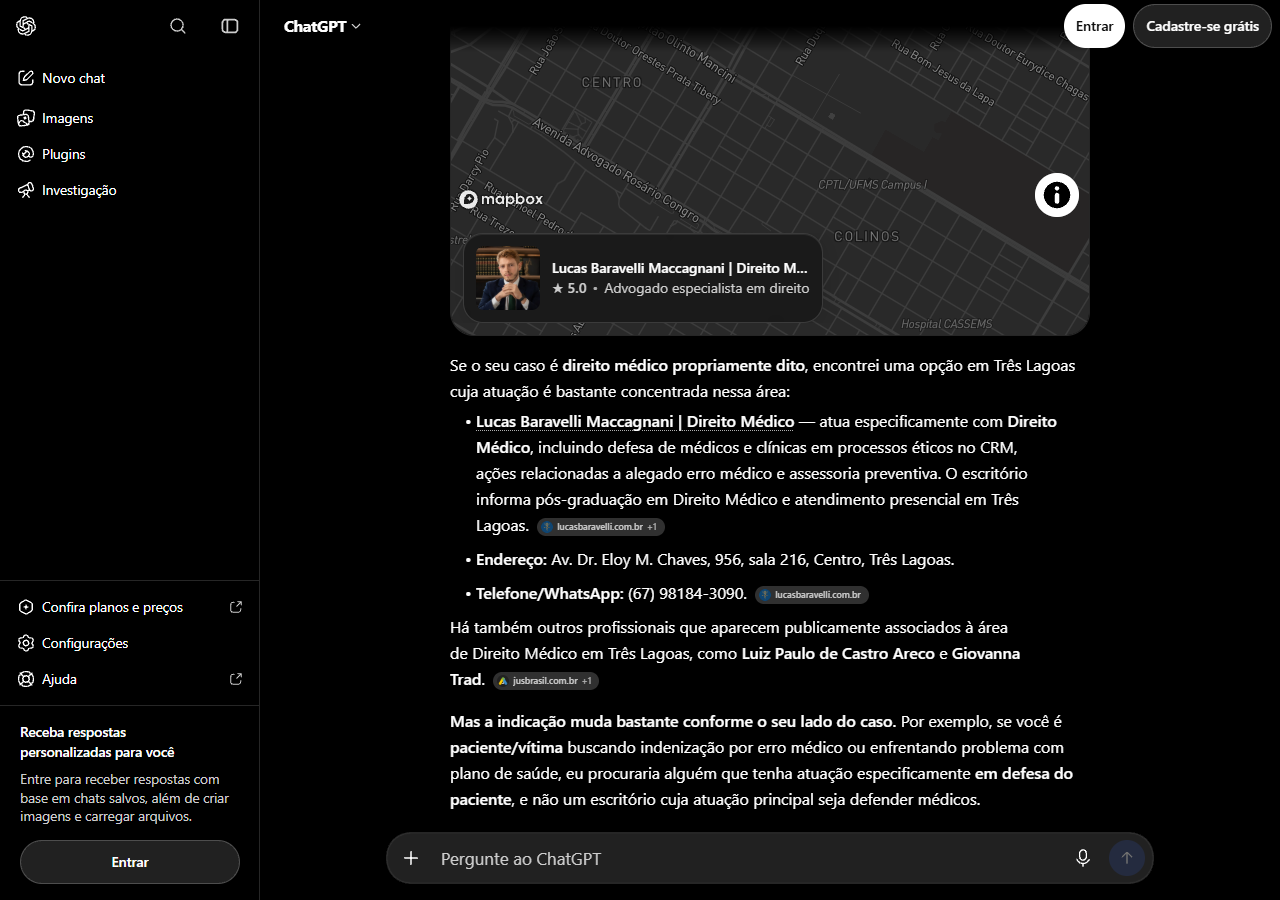Click the Plugins icon in sidebar

pos(26,154)
